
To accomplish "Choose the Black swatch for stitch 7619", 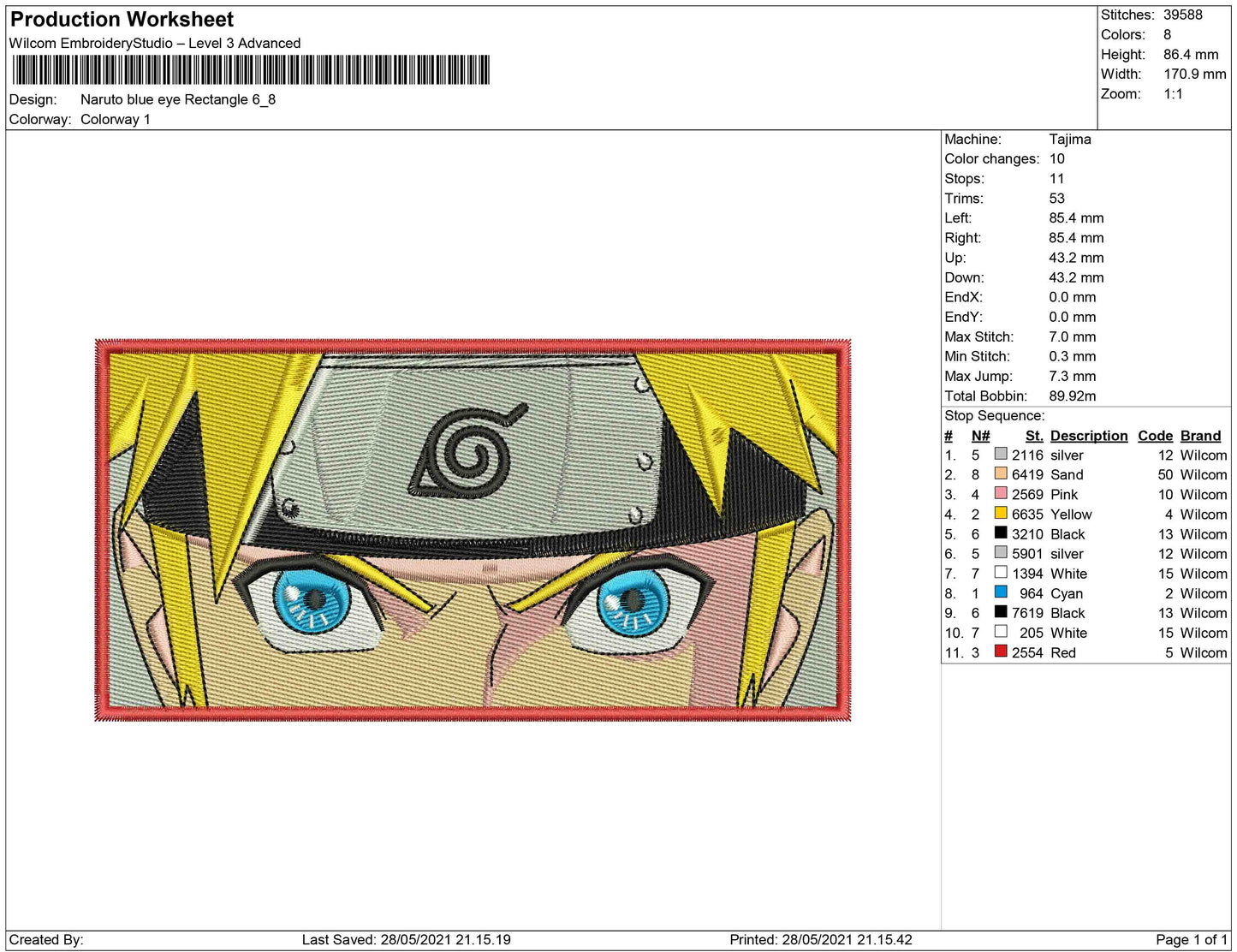I will point(1001,611).
